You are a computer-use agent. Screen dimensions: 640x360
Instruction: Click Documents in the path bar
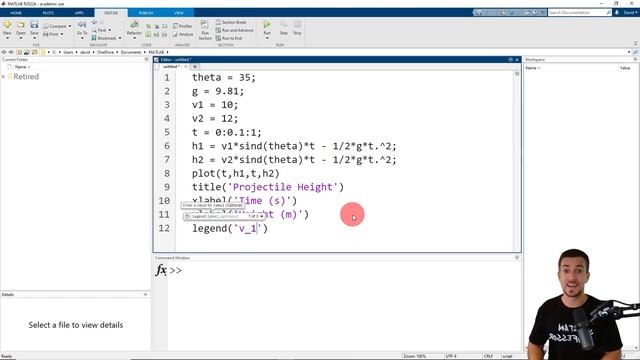[131, 52]
